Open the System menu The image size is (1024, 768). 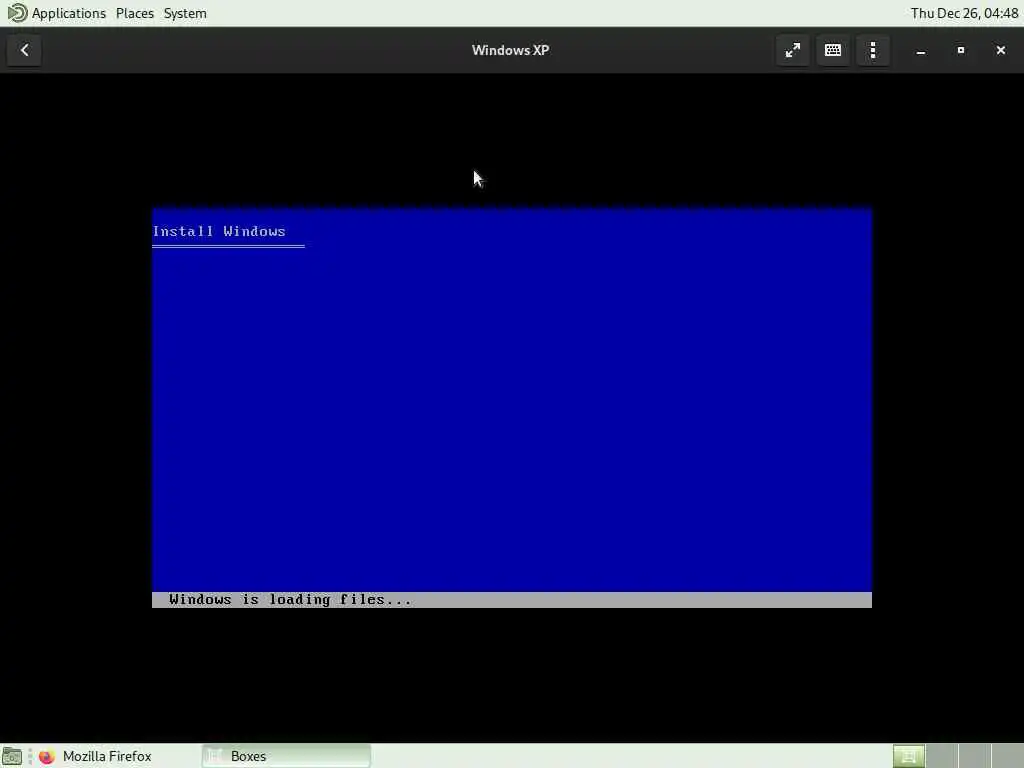tap(185, 13)
